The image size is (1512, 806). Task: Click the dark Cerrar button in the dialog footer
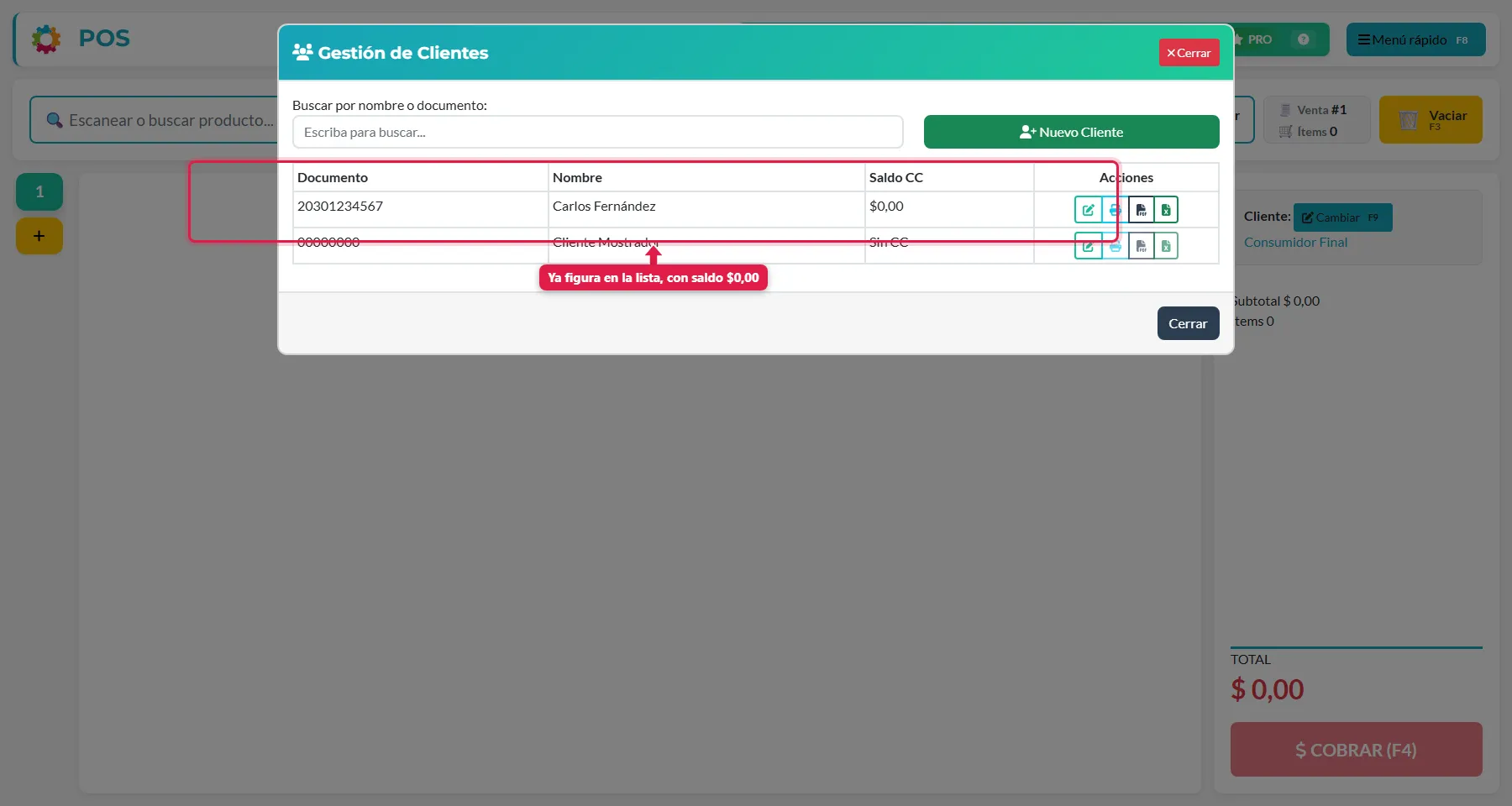[1188, 323]
